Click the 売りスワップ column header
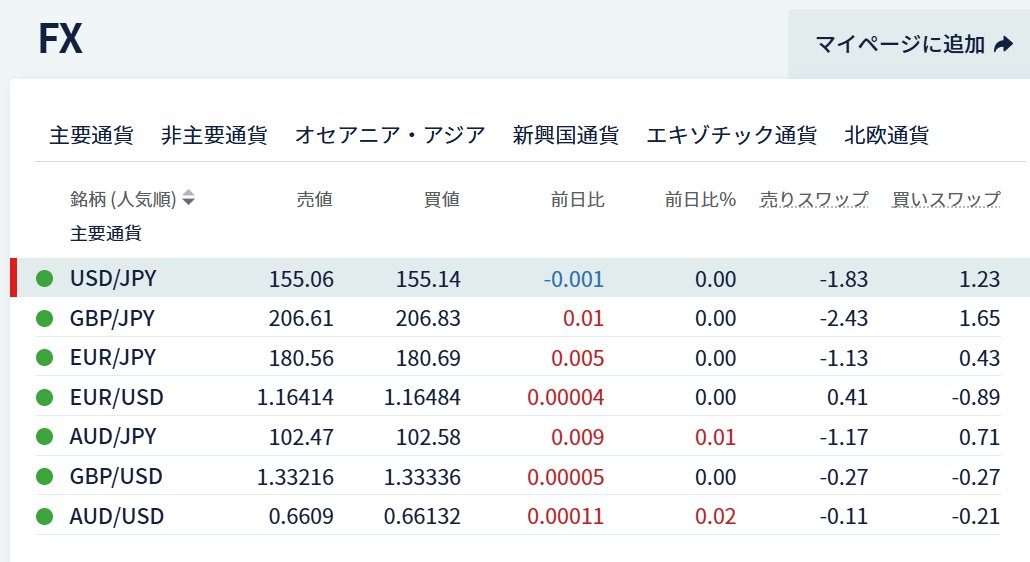Viewport: 1030px width, 562px height. pyautogui.click(x=814, y=199)
